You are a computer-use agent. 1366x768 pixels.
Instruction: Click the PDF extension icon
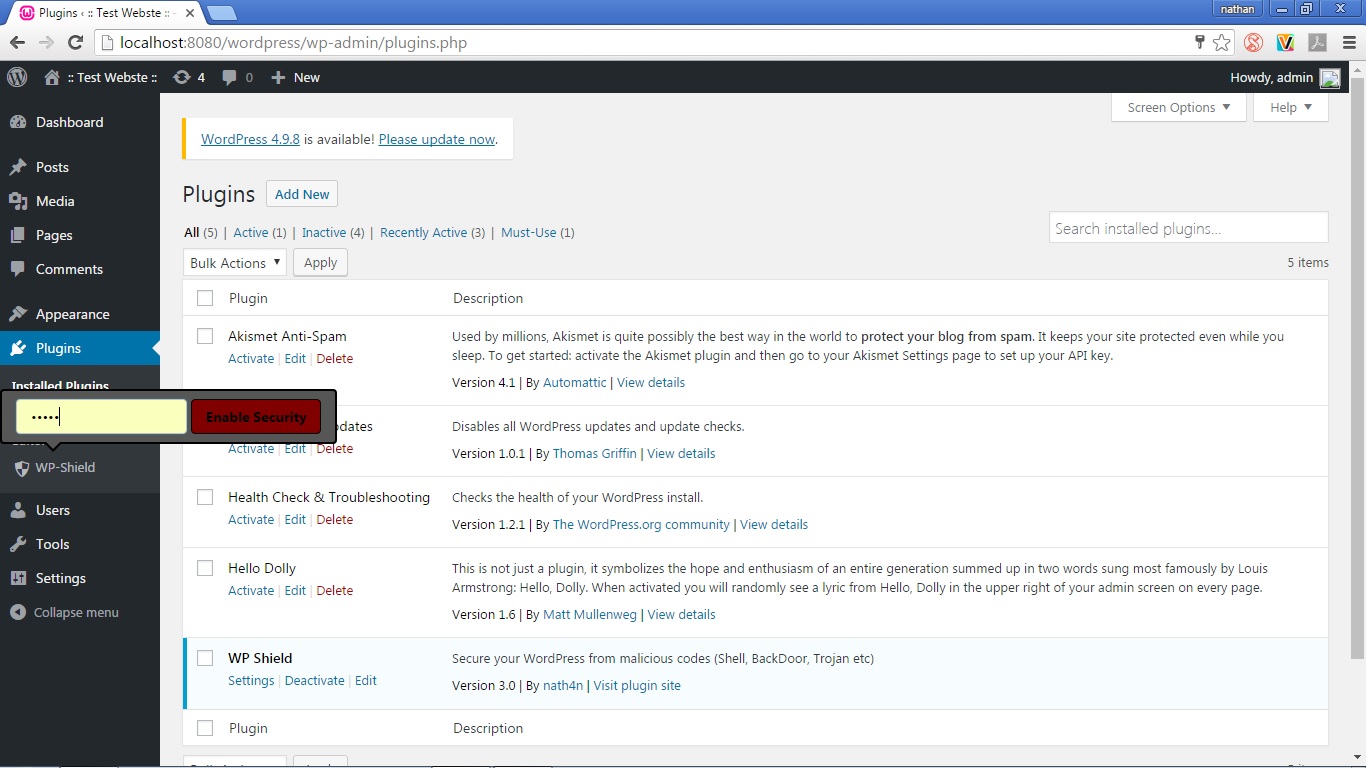point(1317,43)
